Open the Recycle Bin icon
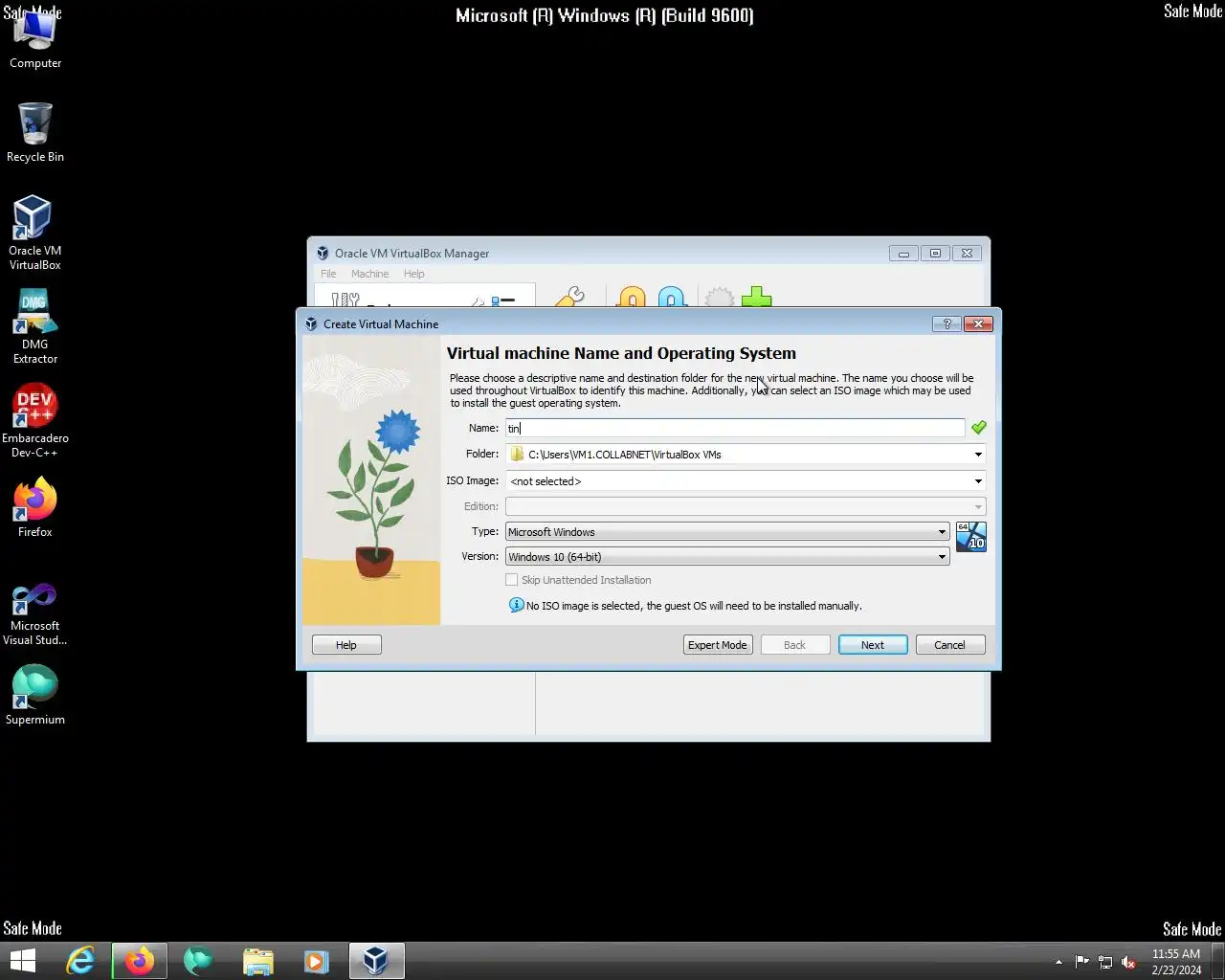The image size is (1225, 980). (x=35, y=132)
